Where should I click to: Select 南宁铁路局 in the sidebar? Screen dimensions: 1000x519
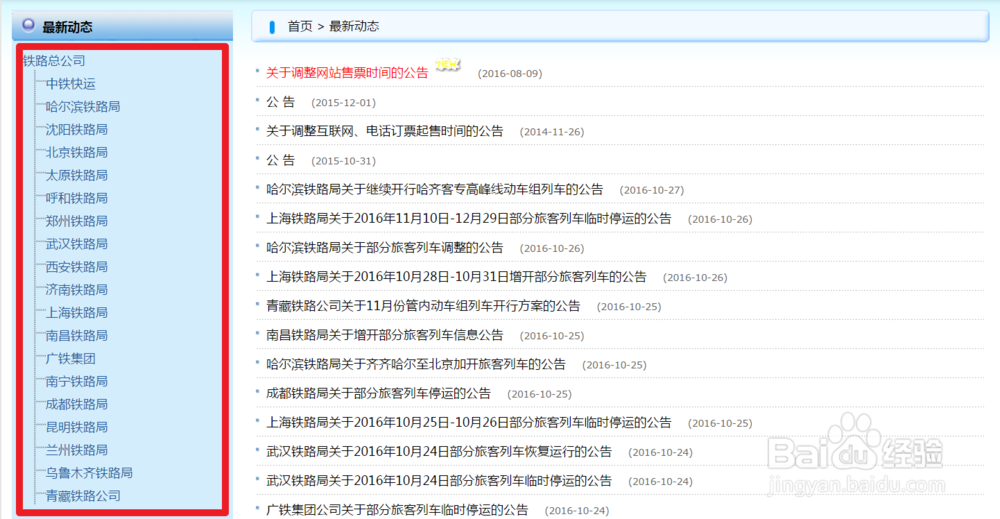[77, 382]
